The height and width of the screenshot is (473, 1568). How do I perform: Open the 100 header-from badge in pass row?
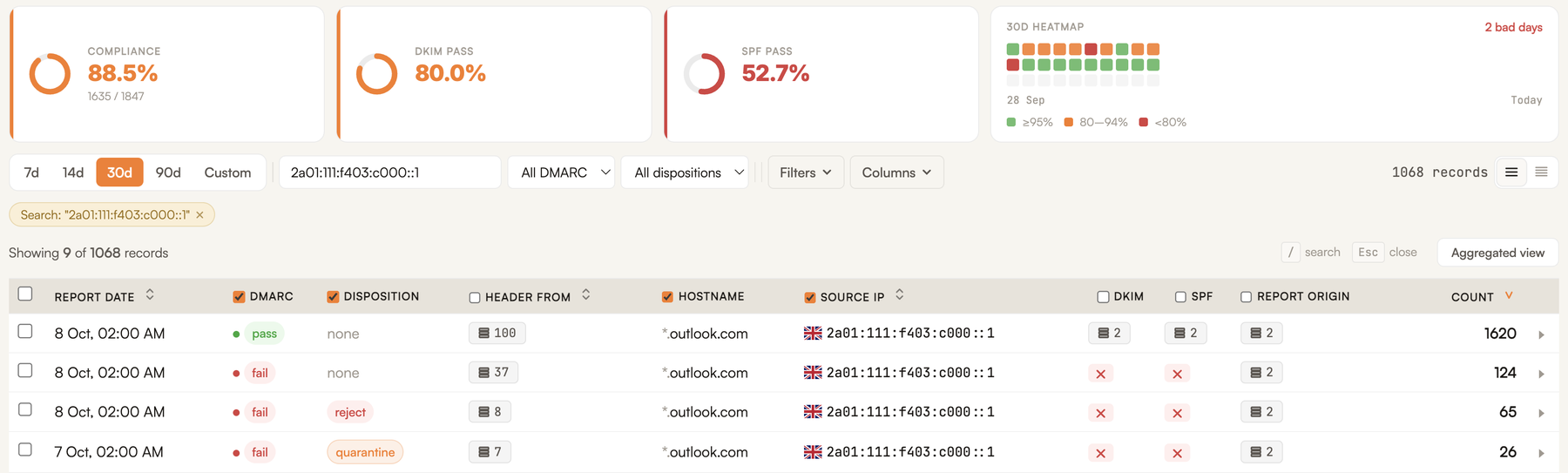497,333
